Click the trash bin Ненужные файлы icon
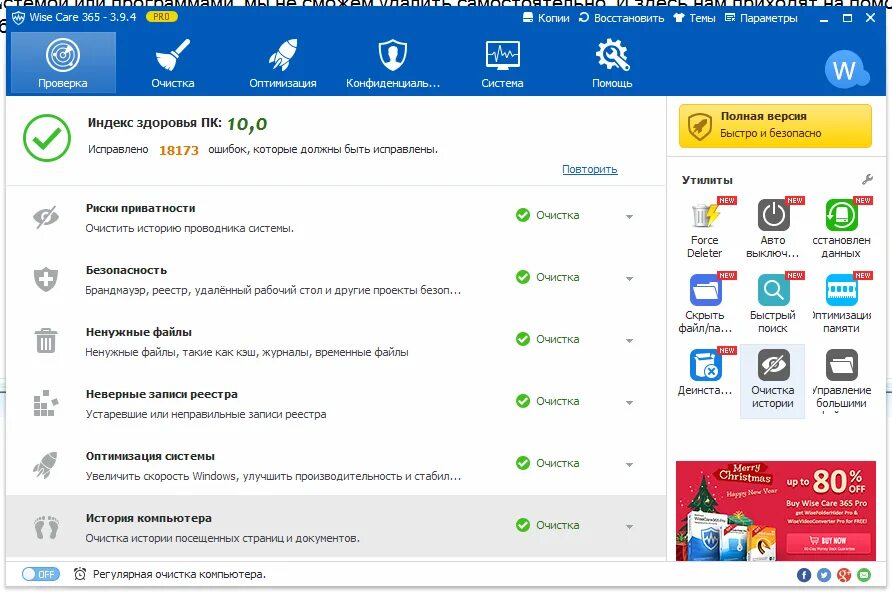Image resolution: width=892 pixels, height=592 pixels. [x=46, y=340]
